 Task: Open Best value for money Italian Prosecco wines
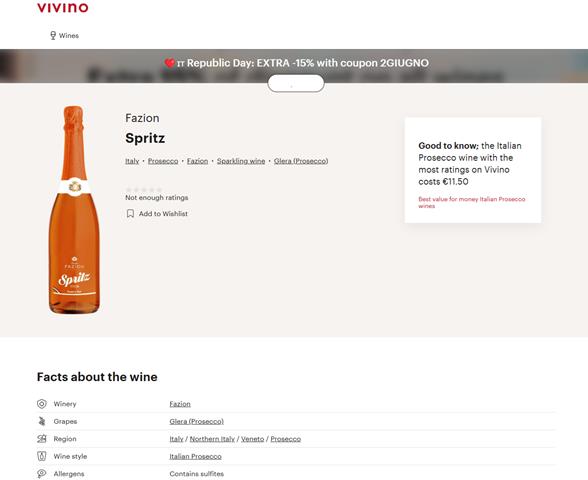point(472,202)
